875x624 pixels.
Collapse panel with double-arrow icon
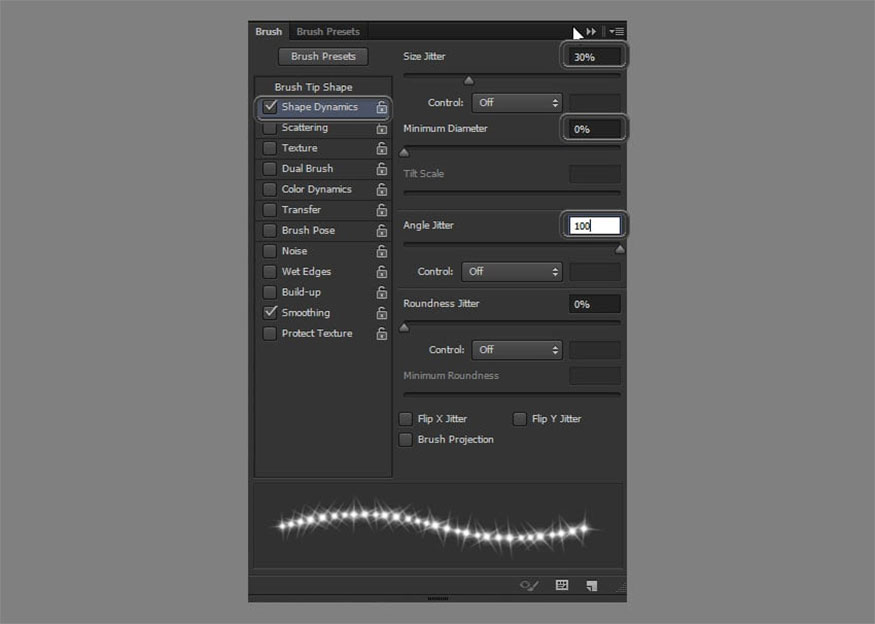[592, 32]
